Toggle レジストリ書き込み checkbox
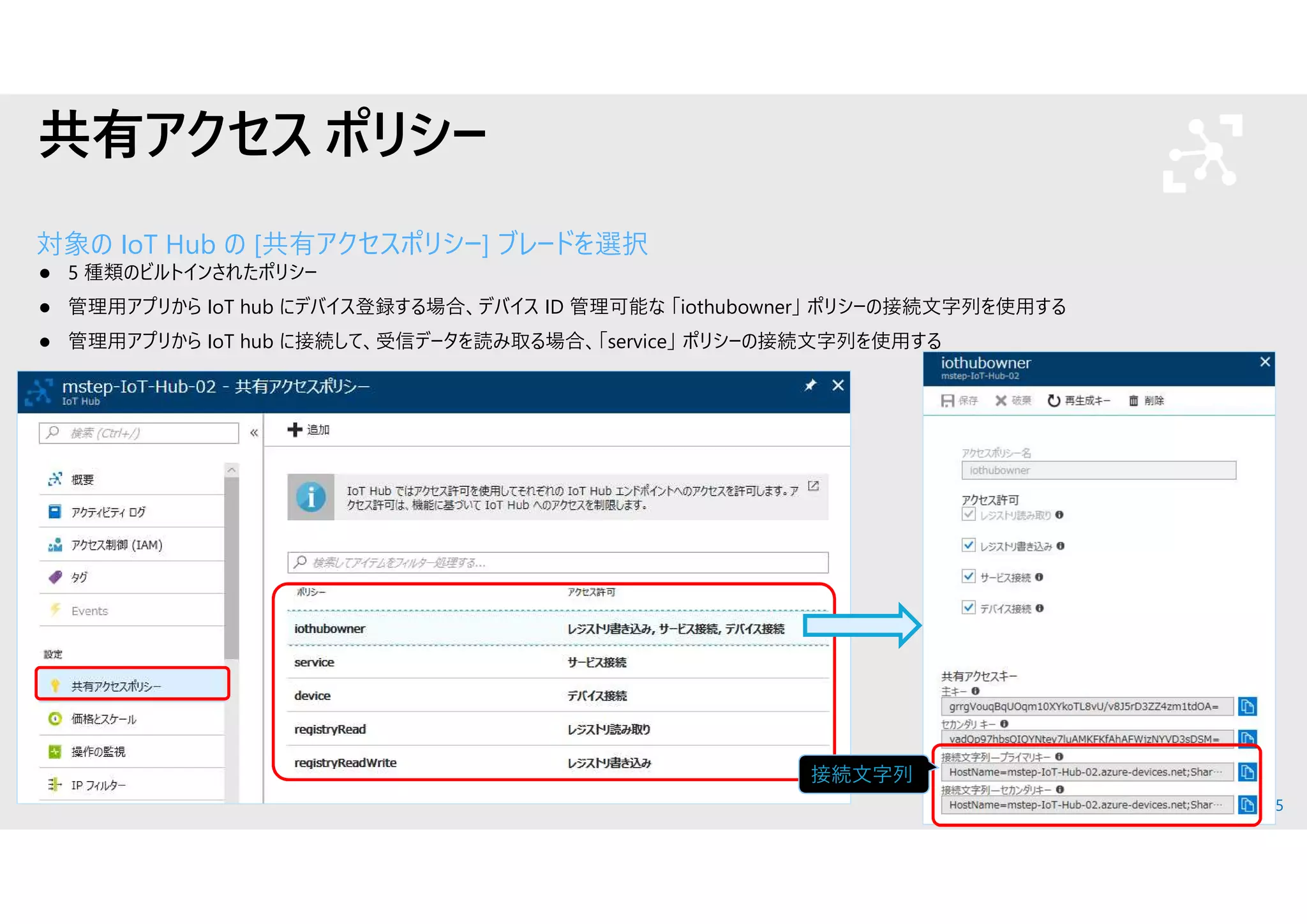The width and height of the screenshot is (1307, 924). pos(969,546)
